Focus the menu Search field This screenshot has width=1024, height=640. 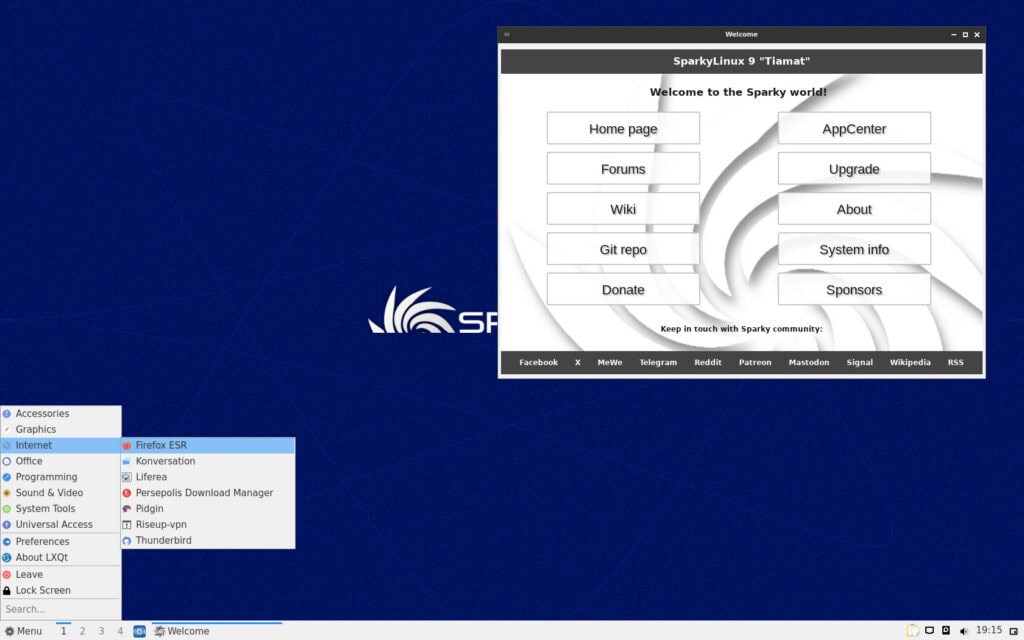(x=61, y=609)
